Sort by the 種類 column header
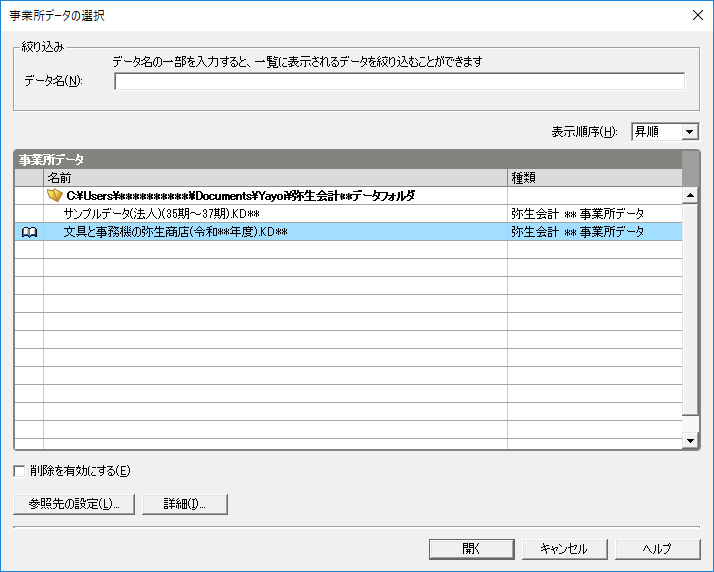 595,178
